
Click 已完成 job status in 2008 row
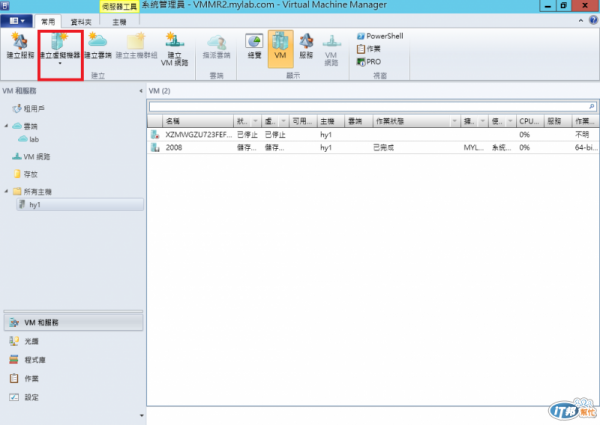coord(383,147)
